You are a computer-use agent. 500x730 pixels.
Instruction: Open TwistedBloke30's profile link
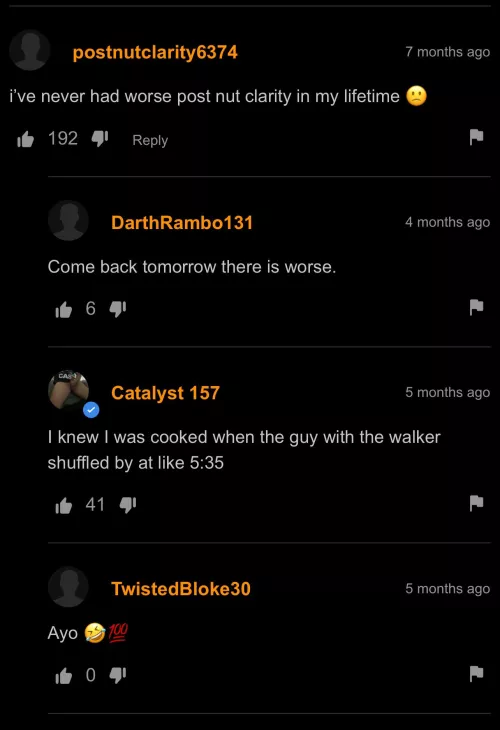click(x=181, y=589)
